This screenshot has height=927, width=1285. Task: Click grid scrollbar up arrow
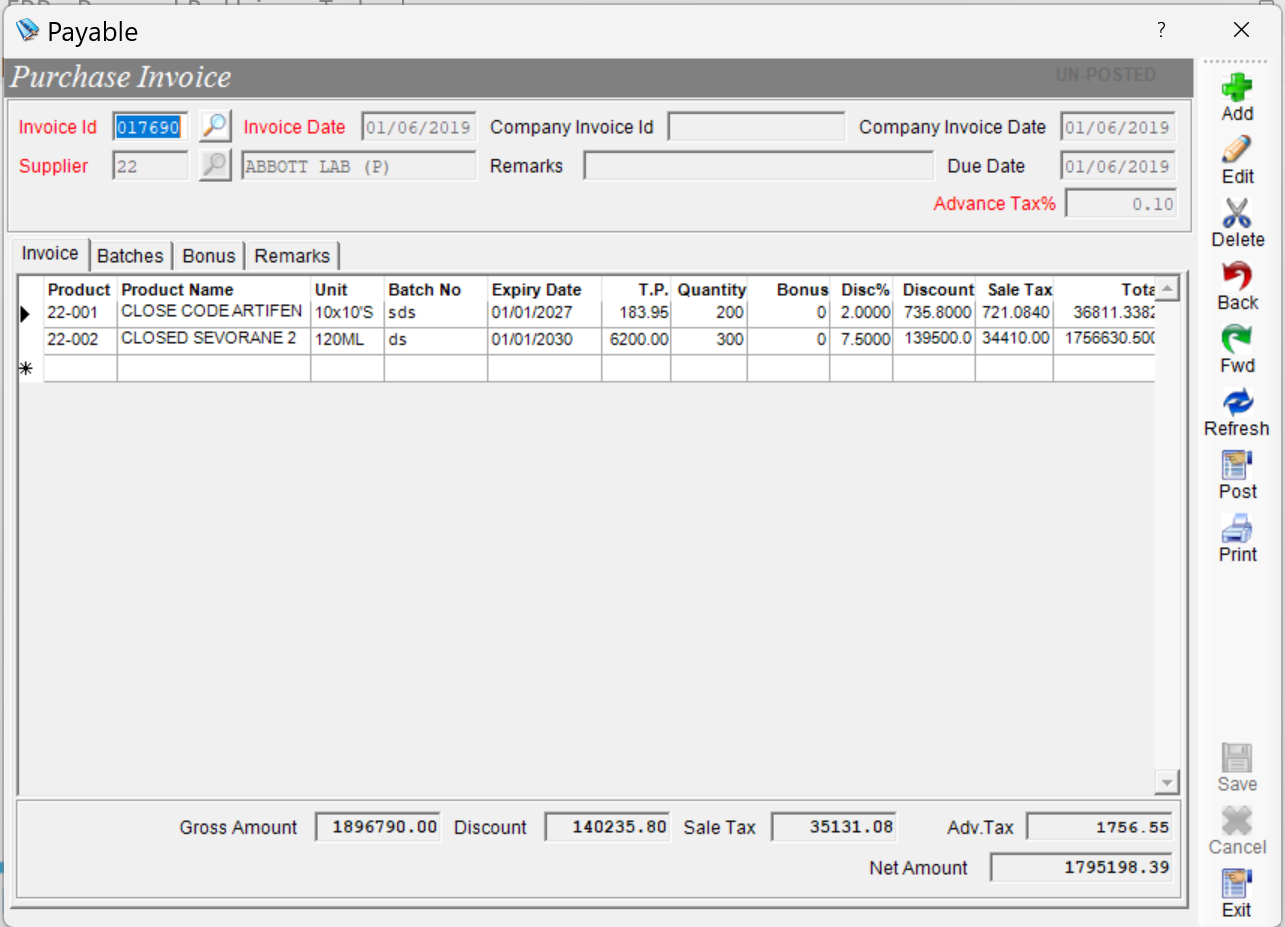click(x=1167, y=289)
